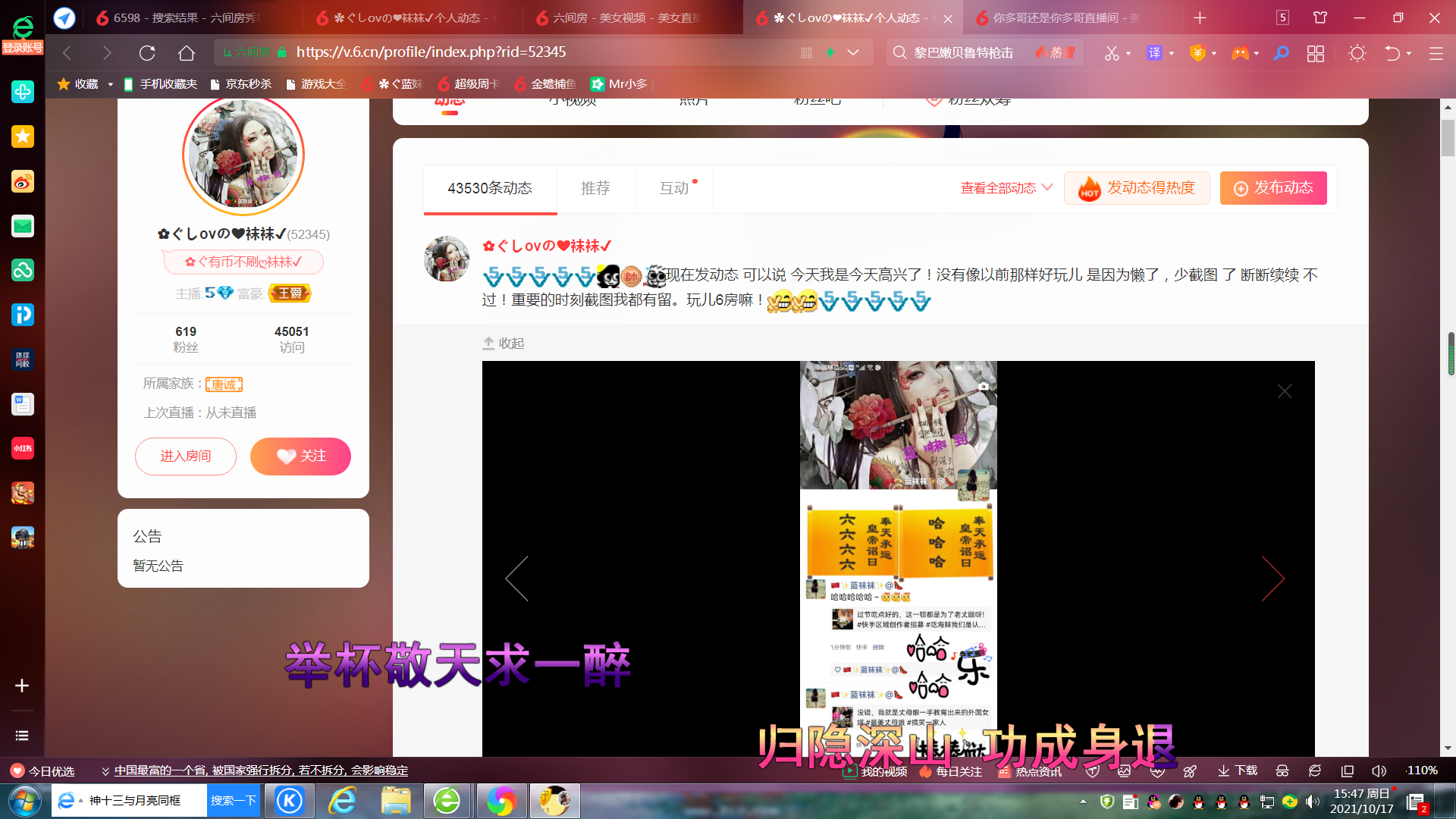Go to the browser home page icon
Image resolution: width=1456 pixels, height=819 pixels.
187,52
